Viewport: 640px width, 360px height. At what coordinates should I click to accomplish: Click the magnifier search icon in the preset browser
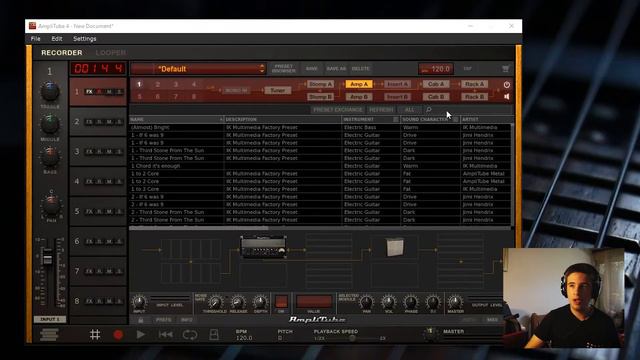click(x=429, y=109)
